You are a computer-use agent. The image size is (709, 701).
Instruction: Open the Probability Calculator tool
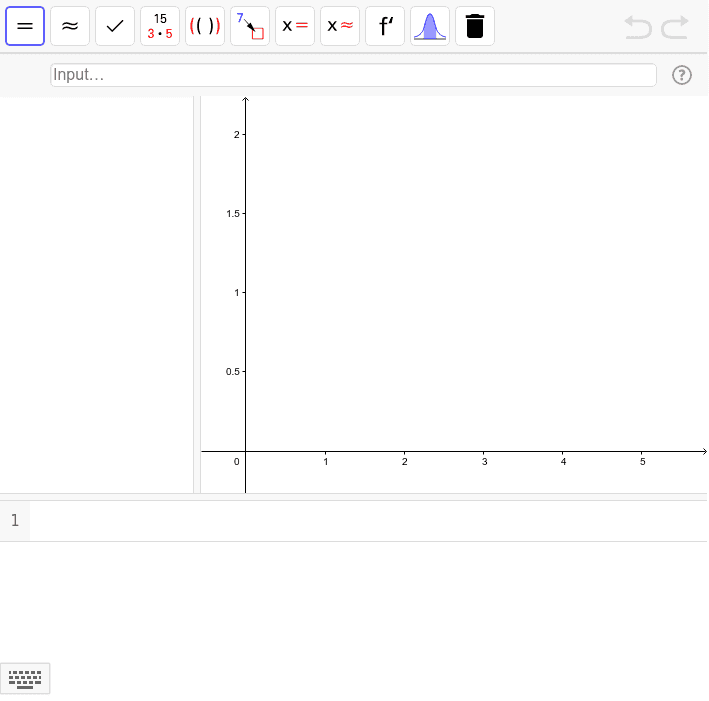click(x=430, y=26)
